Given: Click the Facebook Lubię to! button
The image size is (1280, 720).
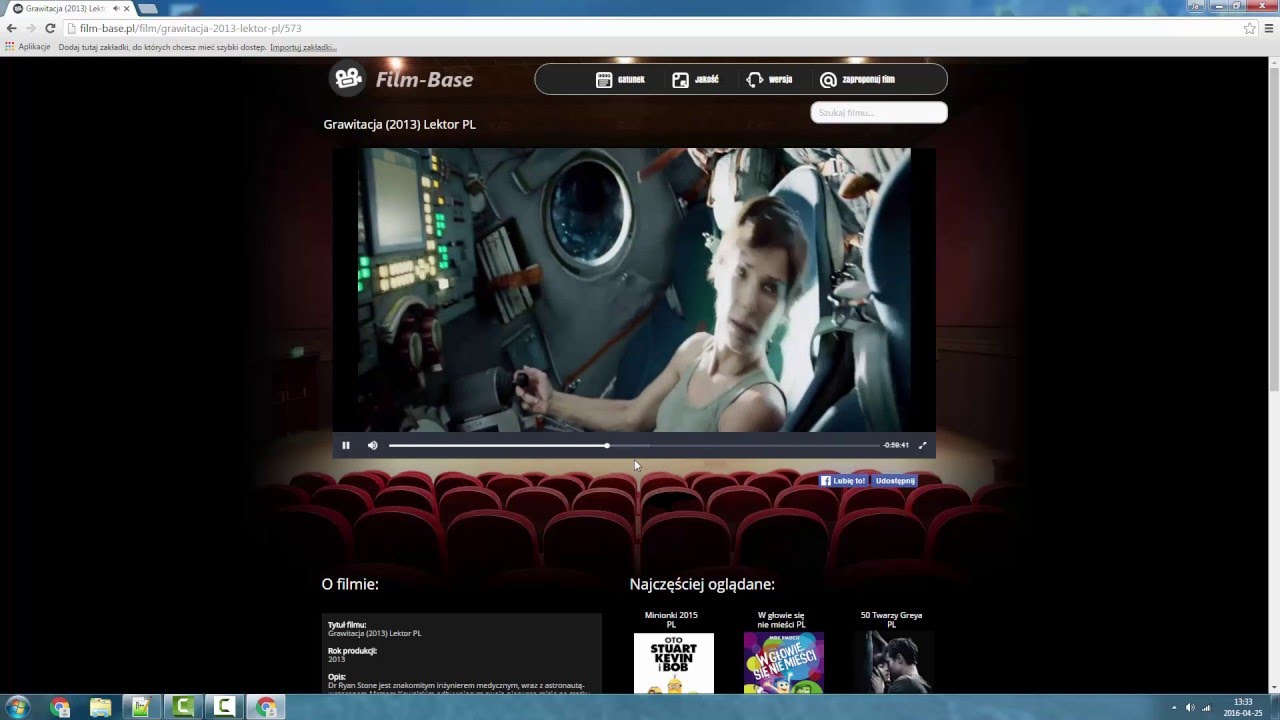Looking at the screenshot, I should point(843,481).
